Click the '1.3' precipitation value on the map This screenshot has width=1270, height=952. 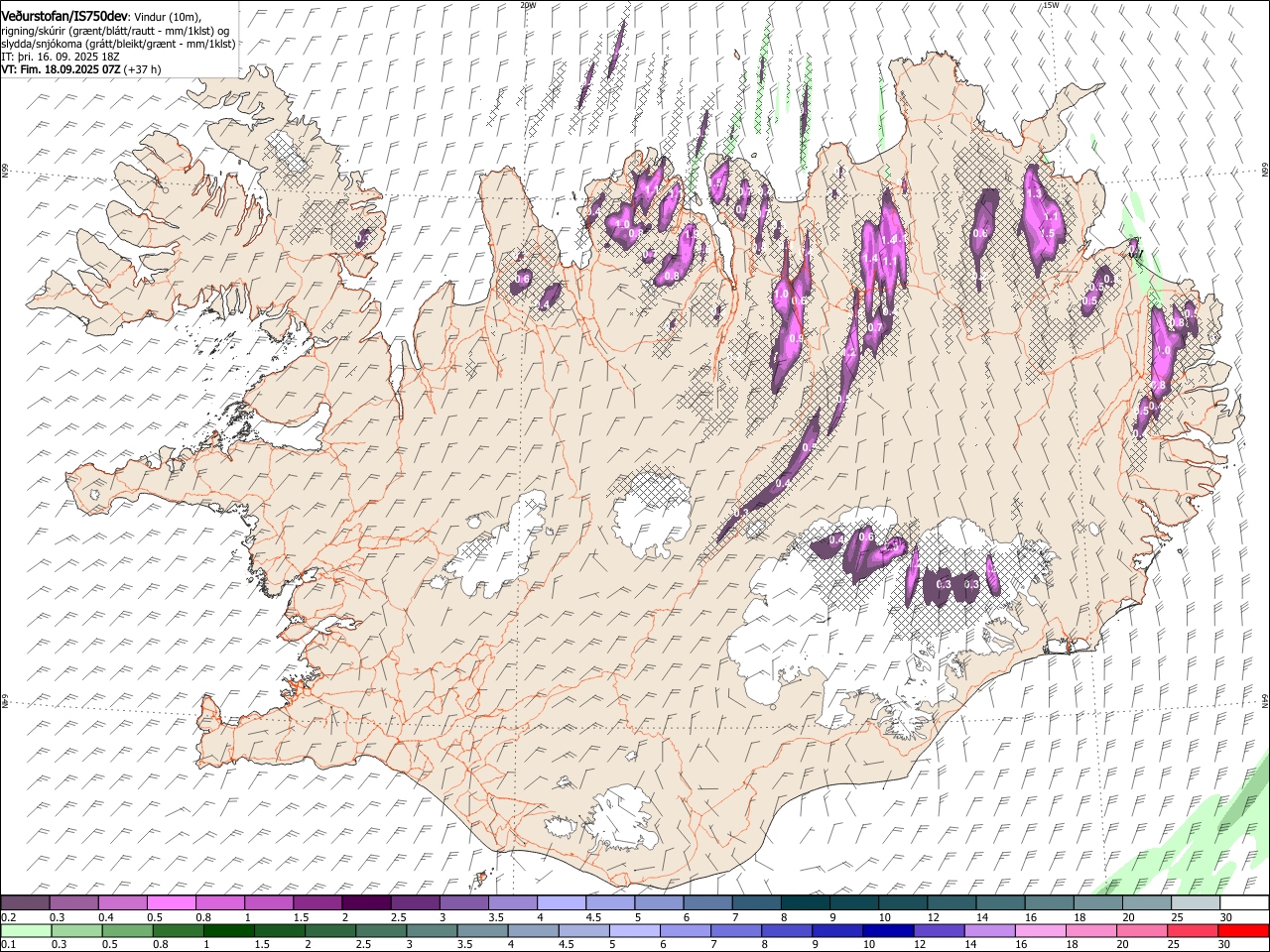(x=1034, y=194)
